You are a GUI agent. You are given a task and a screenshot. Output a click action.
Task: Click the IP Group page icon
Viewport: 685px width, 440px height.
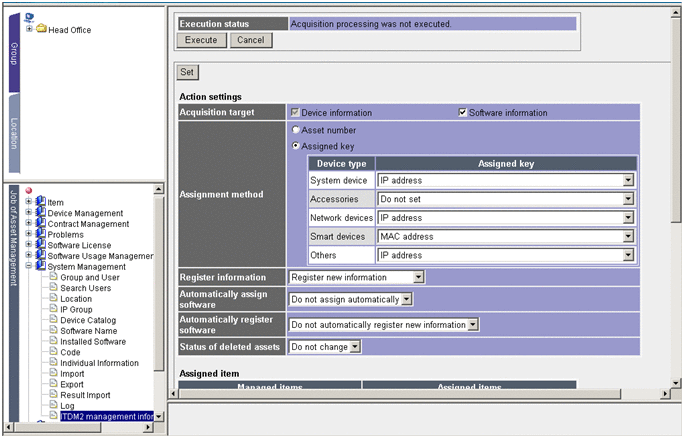[x=53, y=310]
